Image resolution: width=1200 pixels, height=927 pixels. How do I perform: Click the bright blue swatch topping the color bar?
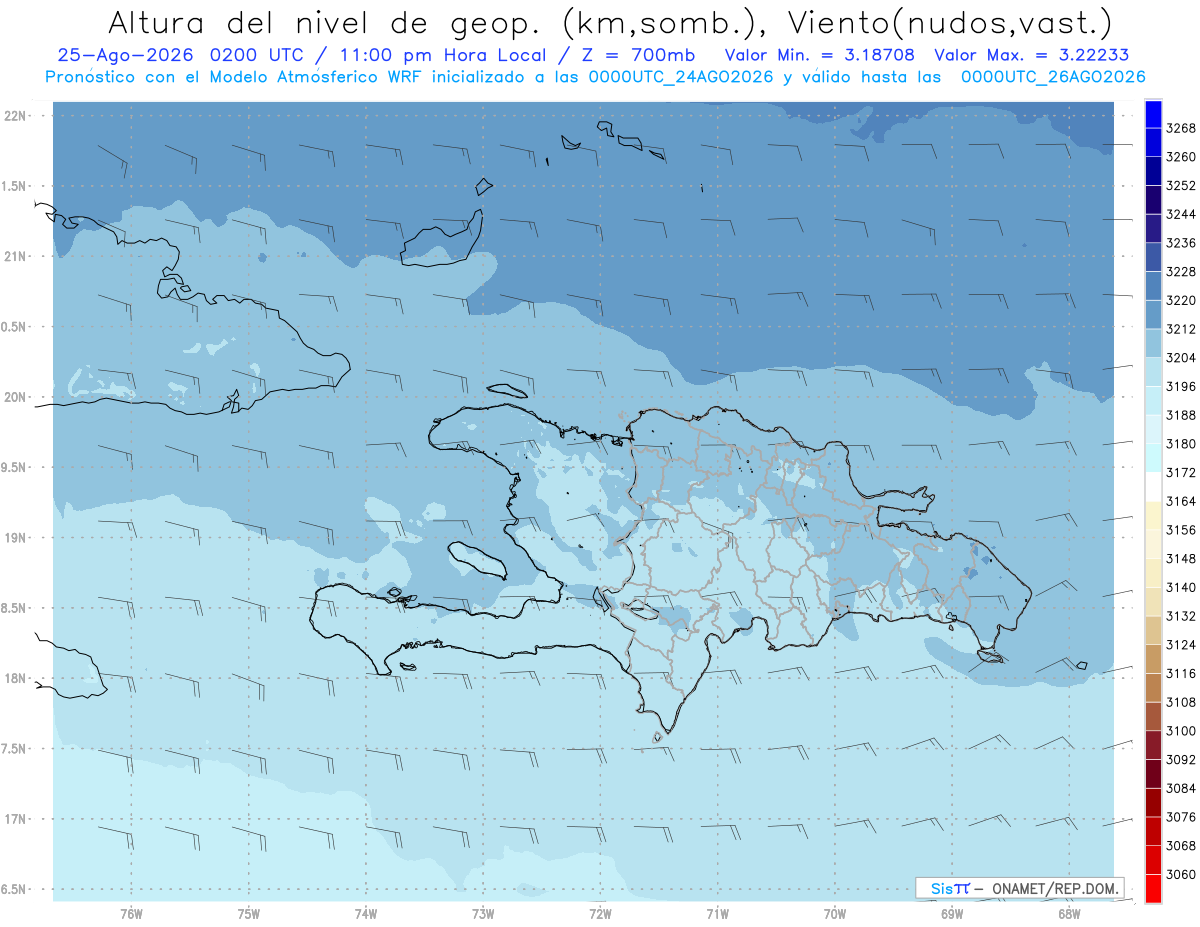(1153, 114)
